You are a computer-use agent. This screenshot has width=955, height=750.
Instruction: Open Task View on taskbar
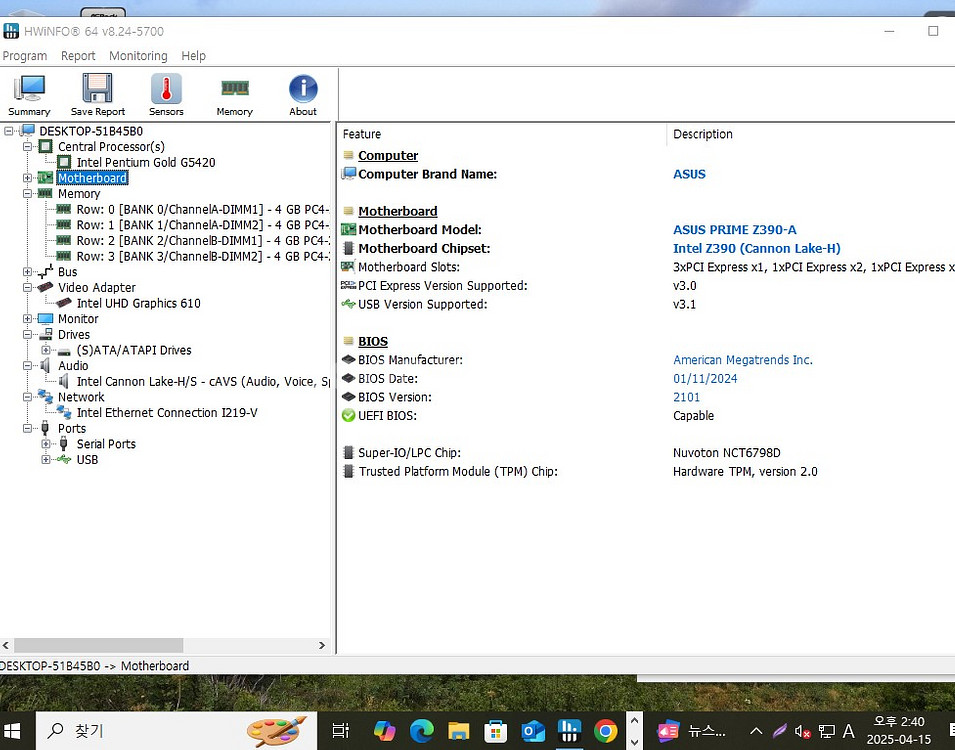tap(340, 731)
